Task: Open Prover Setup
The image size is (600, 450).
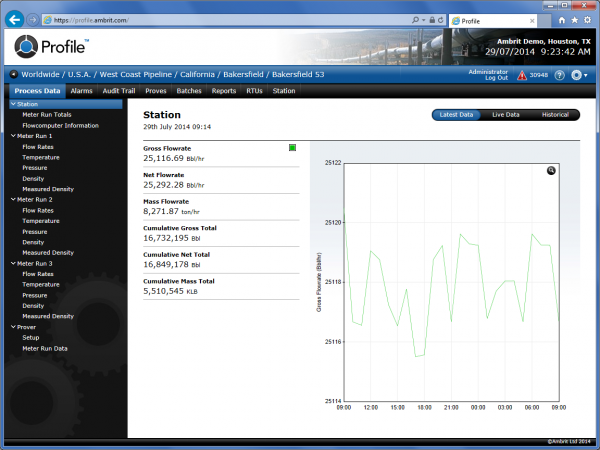Action: click(x=31, y=338)
